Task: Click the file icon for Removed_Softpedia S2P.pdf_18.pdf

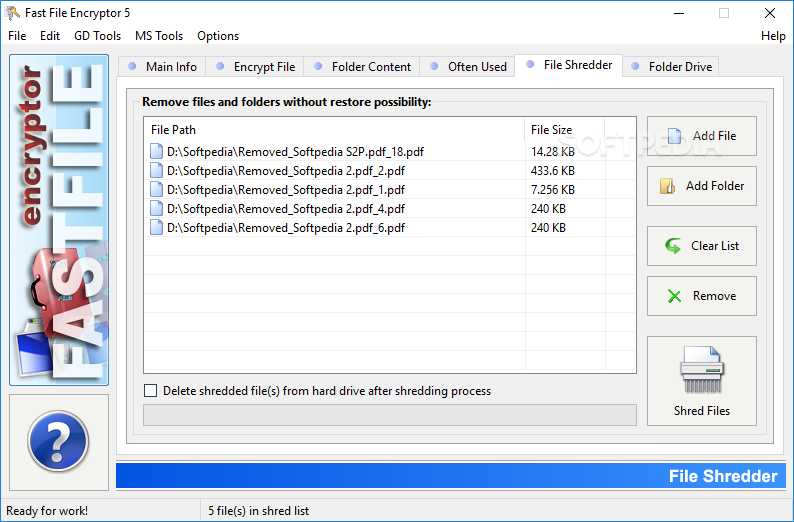Action: (156, 151)
